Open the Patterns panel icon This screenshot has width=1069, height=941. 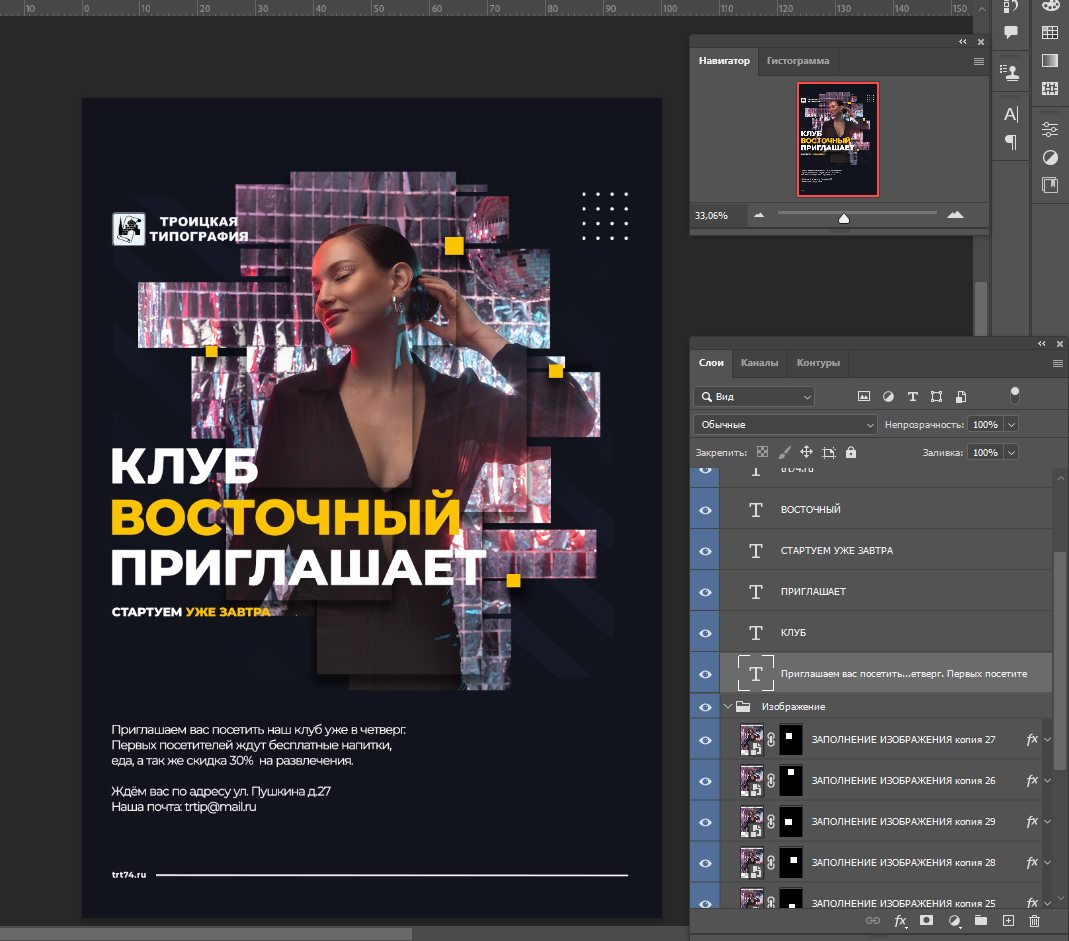pyautogui.click(x=1050, y=88)
